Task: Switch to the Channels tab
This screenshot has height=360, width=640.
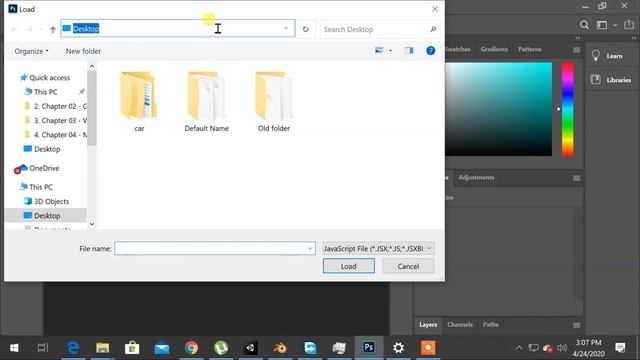Action: click(460, 325)
